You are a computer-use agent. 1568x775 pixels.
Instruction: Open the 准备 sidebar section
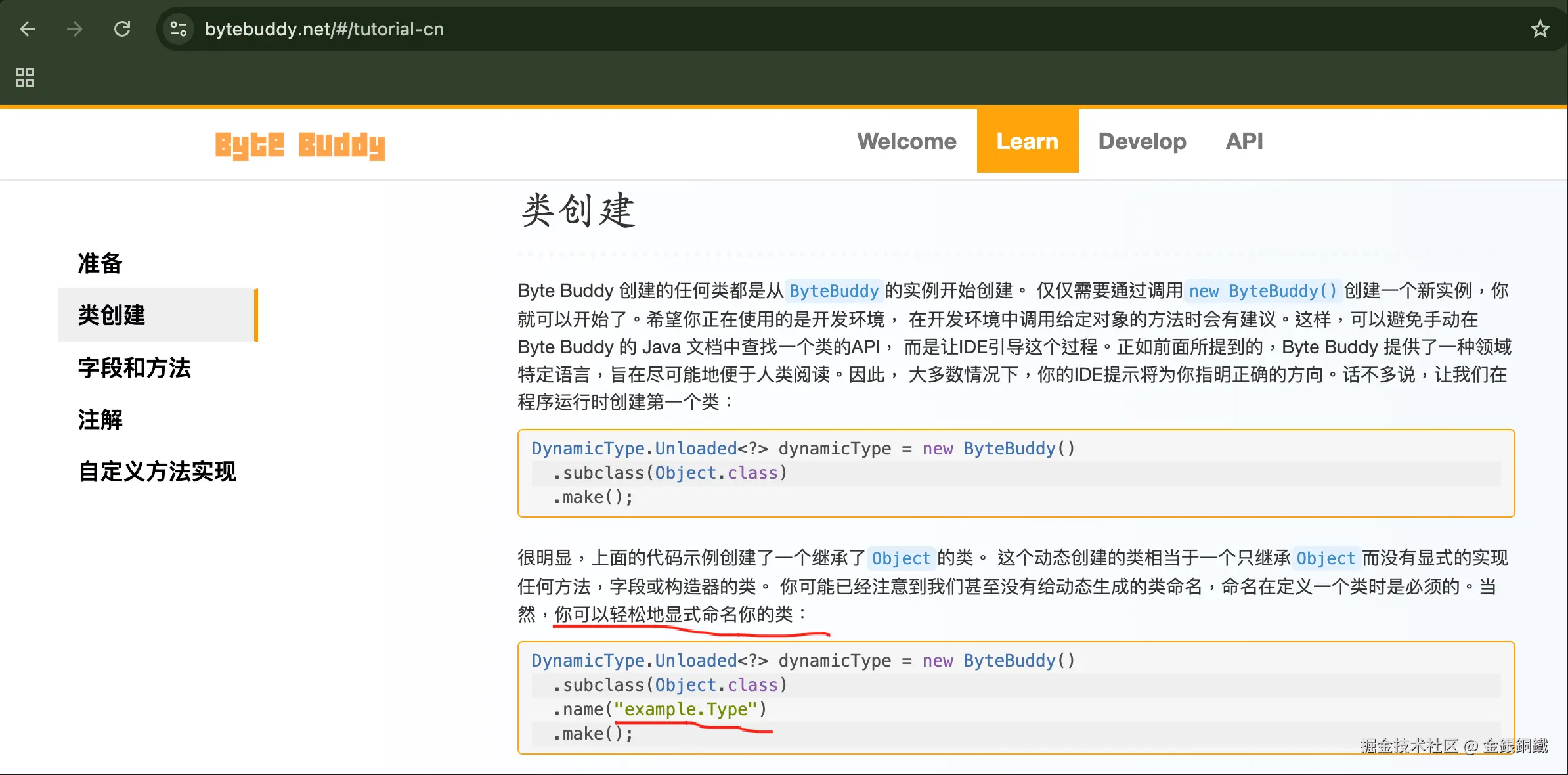point(100,263)
